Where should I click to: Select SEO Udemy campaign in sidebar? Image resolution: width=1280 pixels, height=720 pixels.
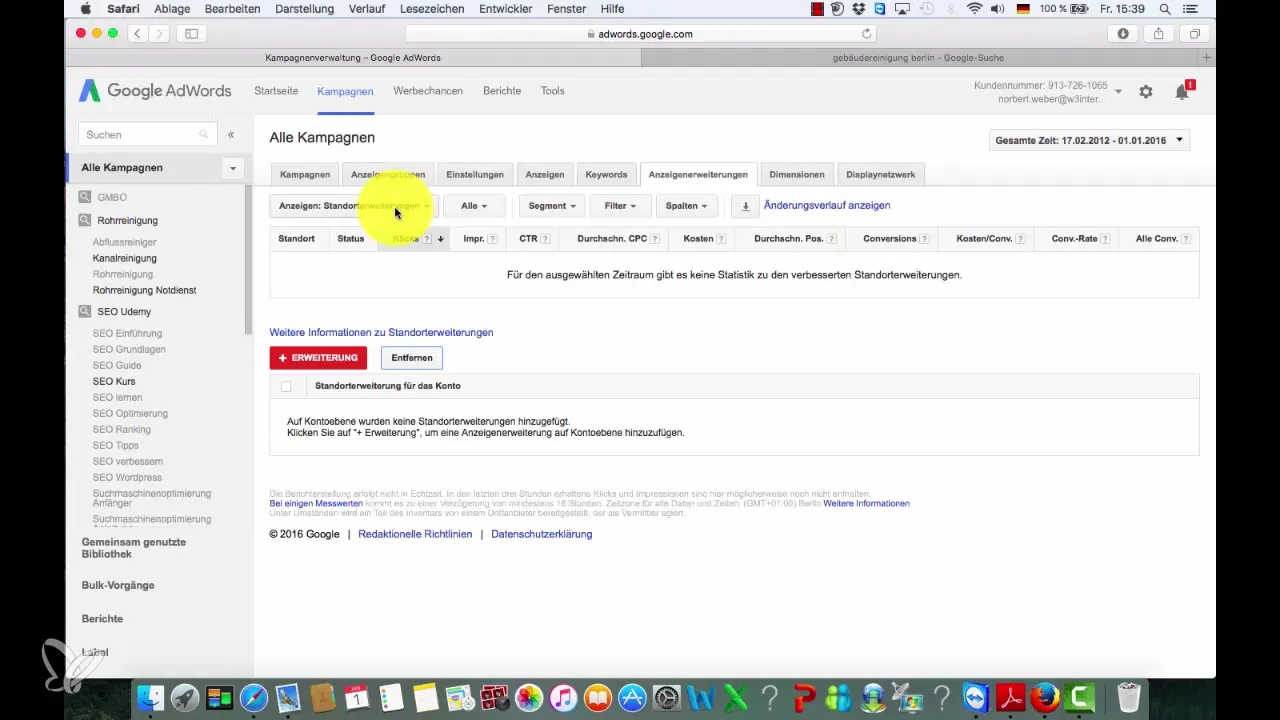[x=124, y=312]
